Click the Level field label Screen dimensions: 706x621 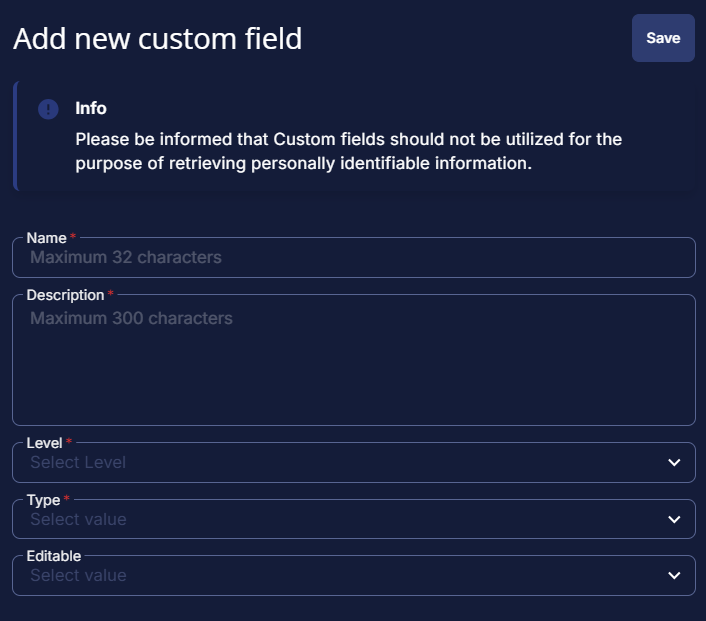44,443
